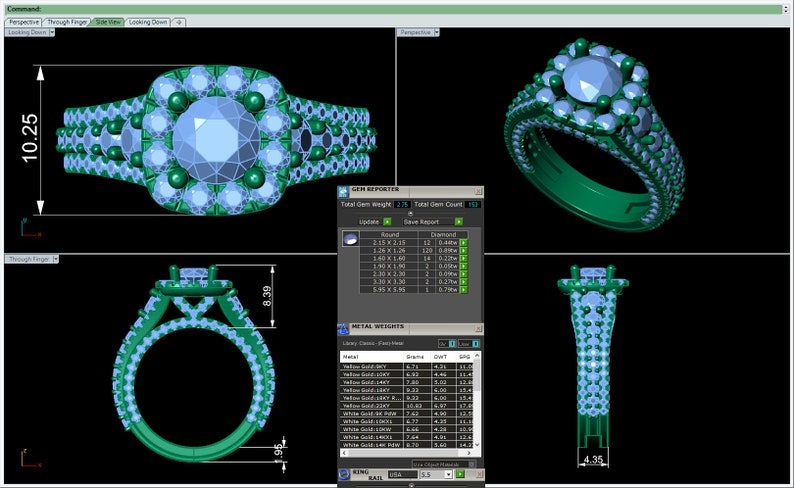Image resolution: width=794 pixels, height=488 pixels.
Task: Click the Gem Reporter panel icon
Action: click(x=343, y=191)
